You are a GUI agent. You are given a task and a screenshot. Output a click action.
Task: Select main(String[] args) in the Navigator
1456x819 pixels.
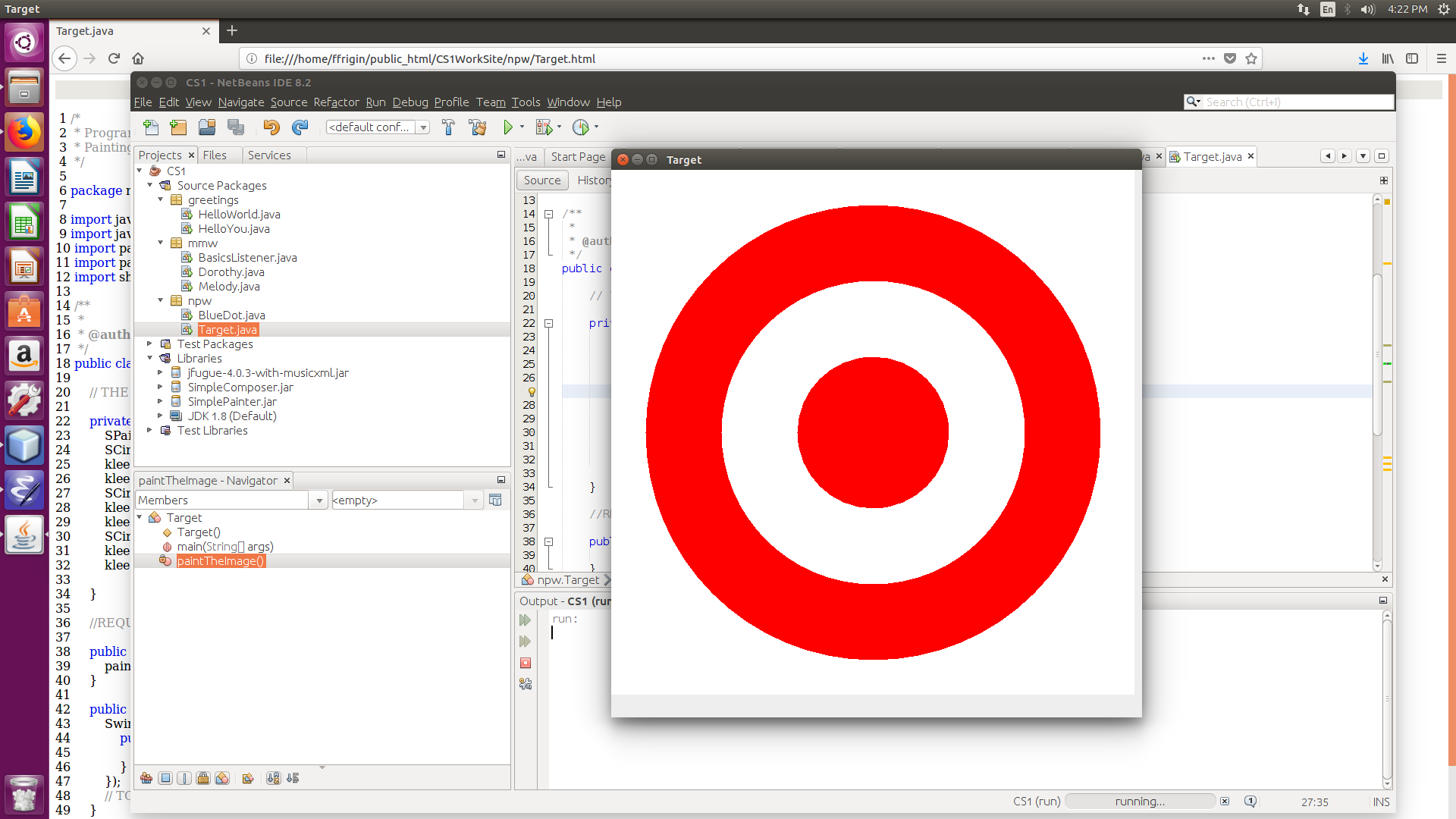tap(224, 547)
